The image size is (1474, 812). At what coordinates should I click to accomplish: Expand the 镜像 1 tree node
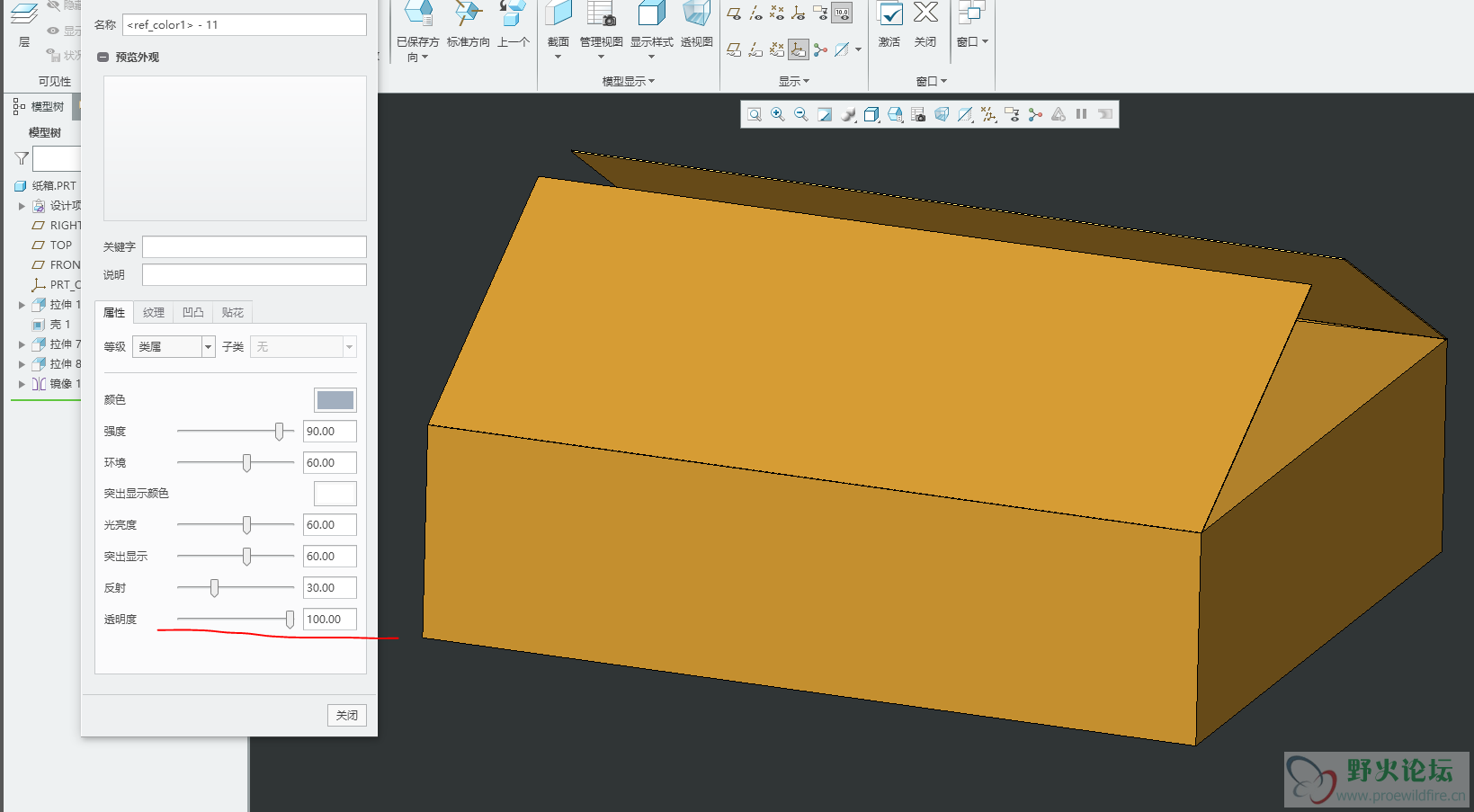[22, 384]
